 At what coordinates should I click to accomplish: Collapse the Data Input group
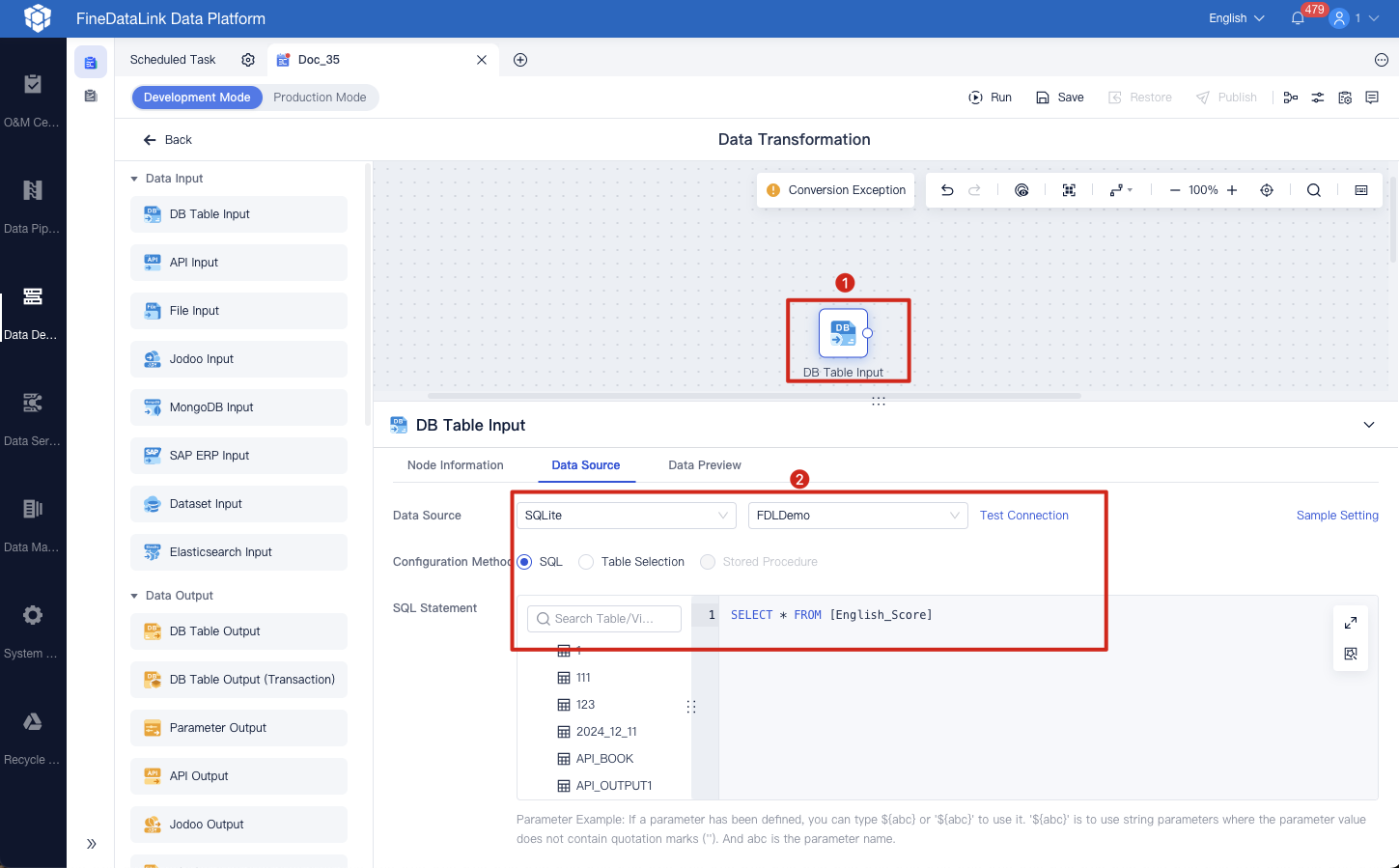134,179
